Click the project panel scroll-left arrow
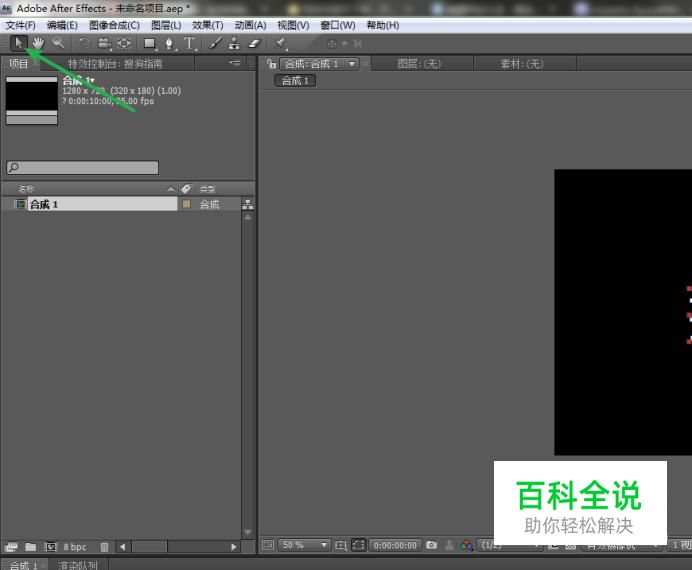The height and width of the screenshot is (570, 692). pyautogui.click(x=123, y=547)
